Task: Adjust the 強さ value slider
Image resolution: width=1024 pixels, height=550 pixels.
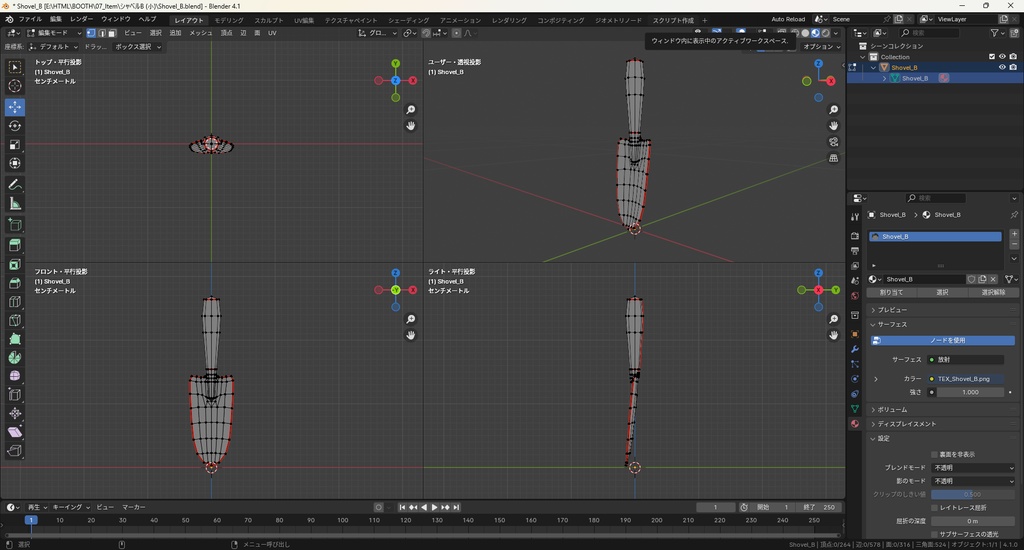Action: point(970,393)
